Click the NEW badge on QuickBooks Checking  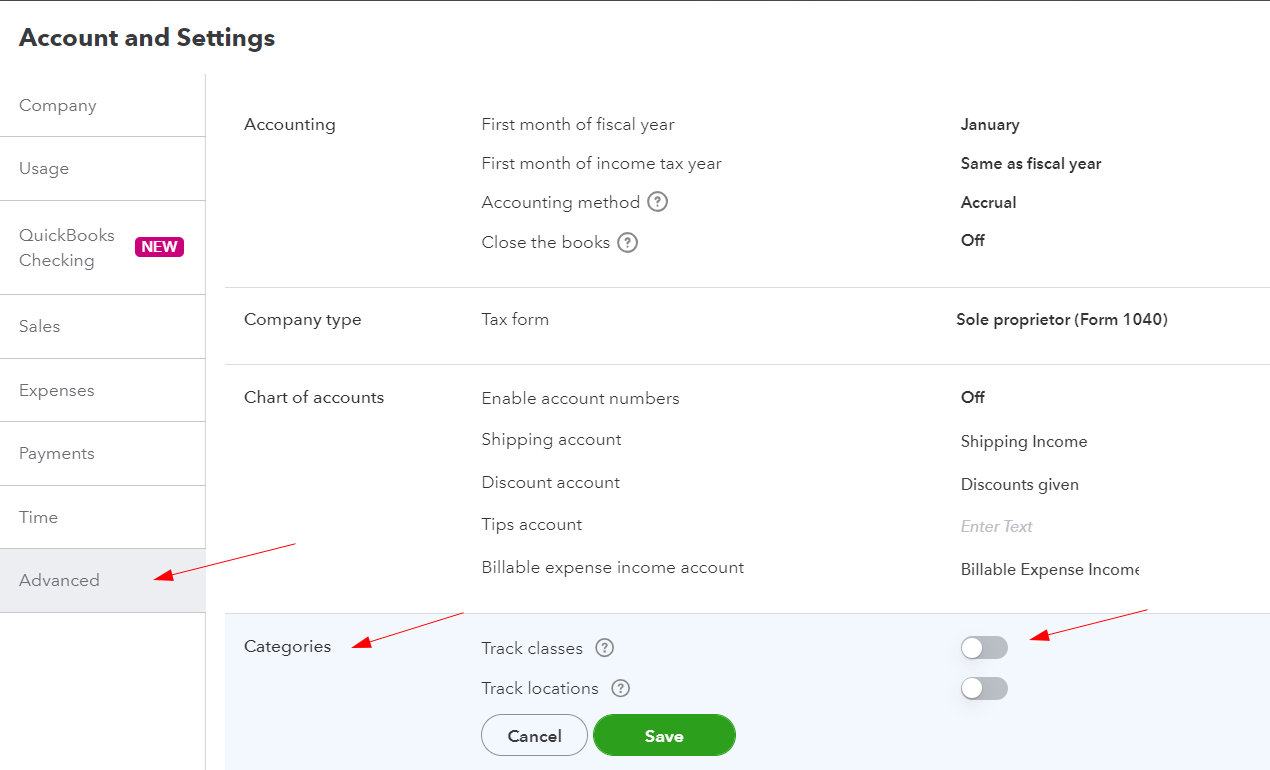[159, 246]
